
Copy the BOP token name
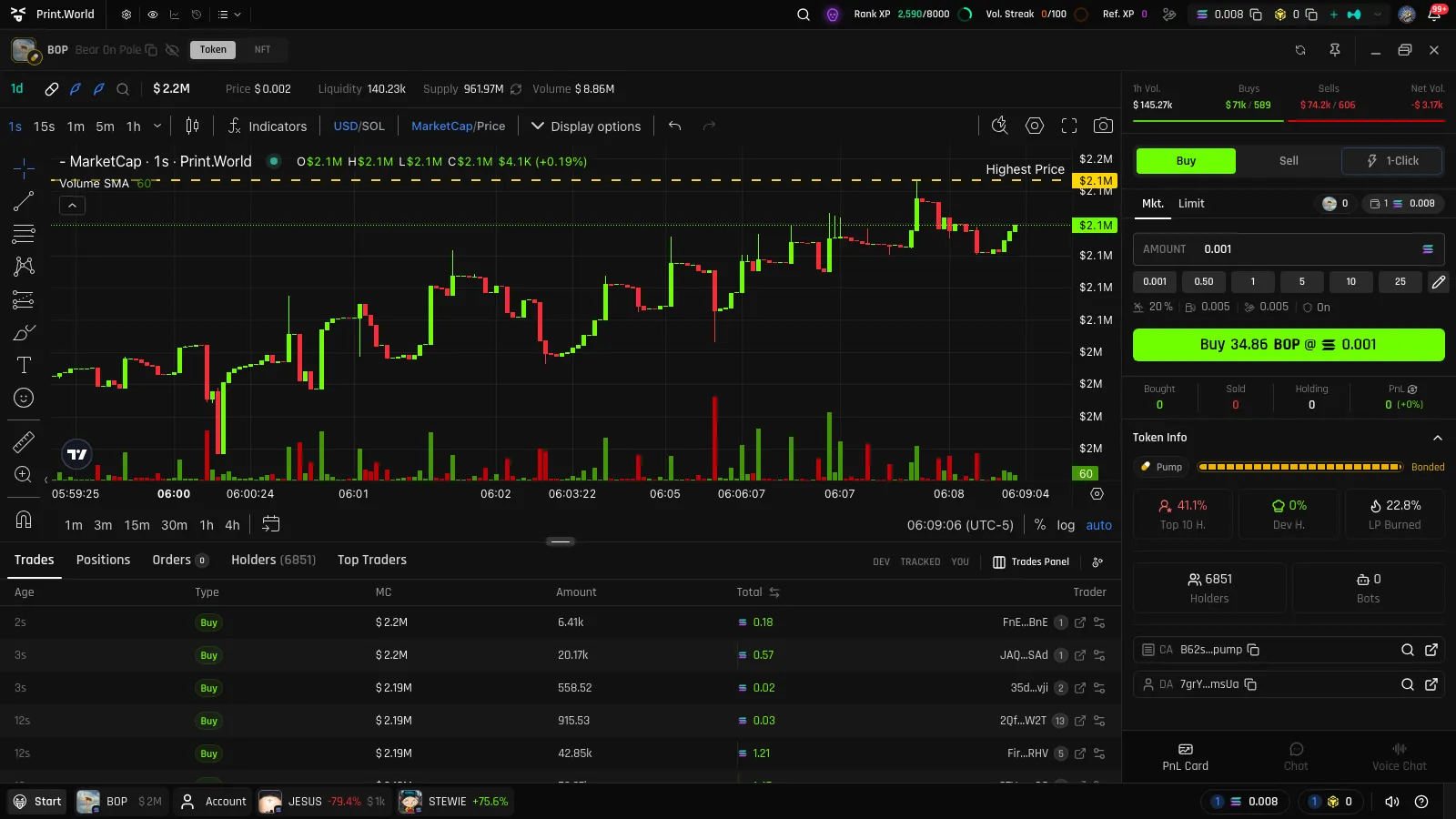(151, 50)
